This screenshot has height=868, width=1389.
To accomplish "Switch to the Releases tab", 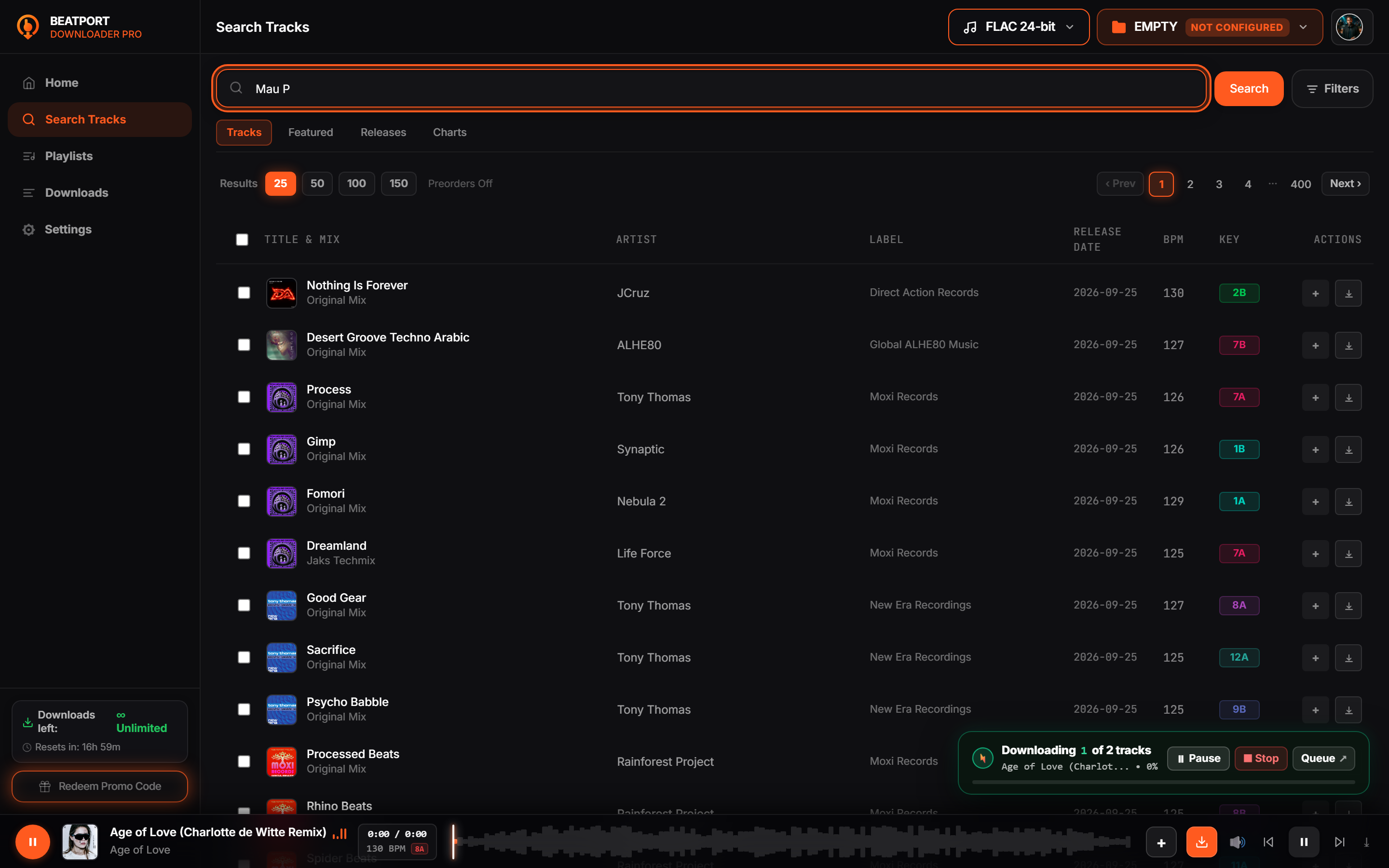I will click(383, 133).
